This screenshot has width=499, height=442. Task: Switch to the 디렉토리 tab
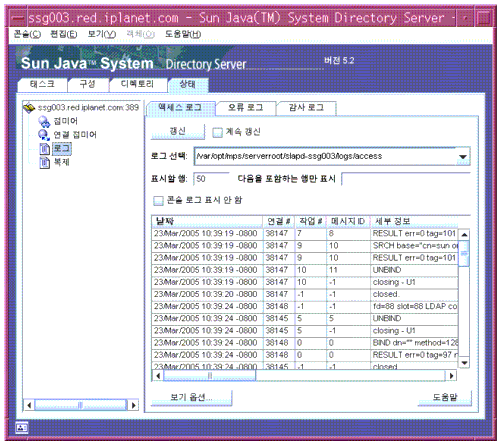point(138,84)
